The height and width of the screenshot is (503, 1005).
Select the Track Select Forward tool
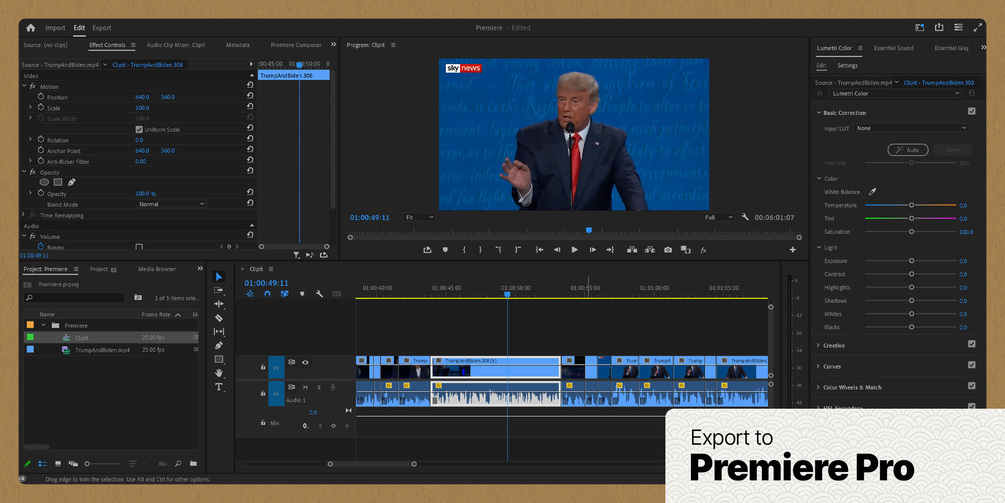click(x=219, y=290)
